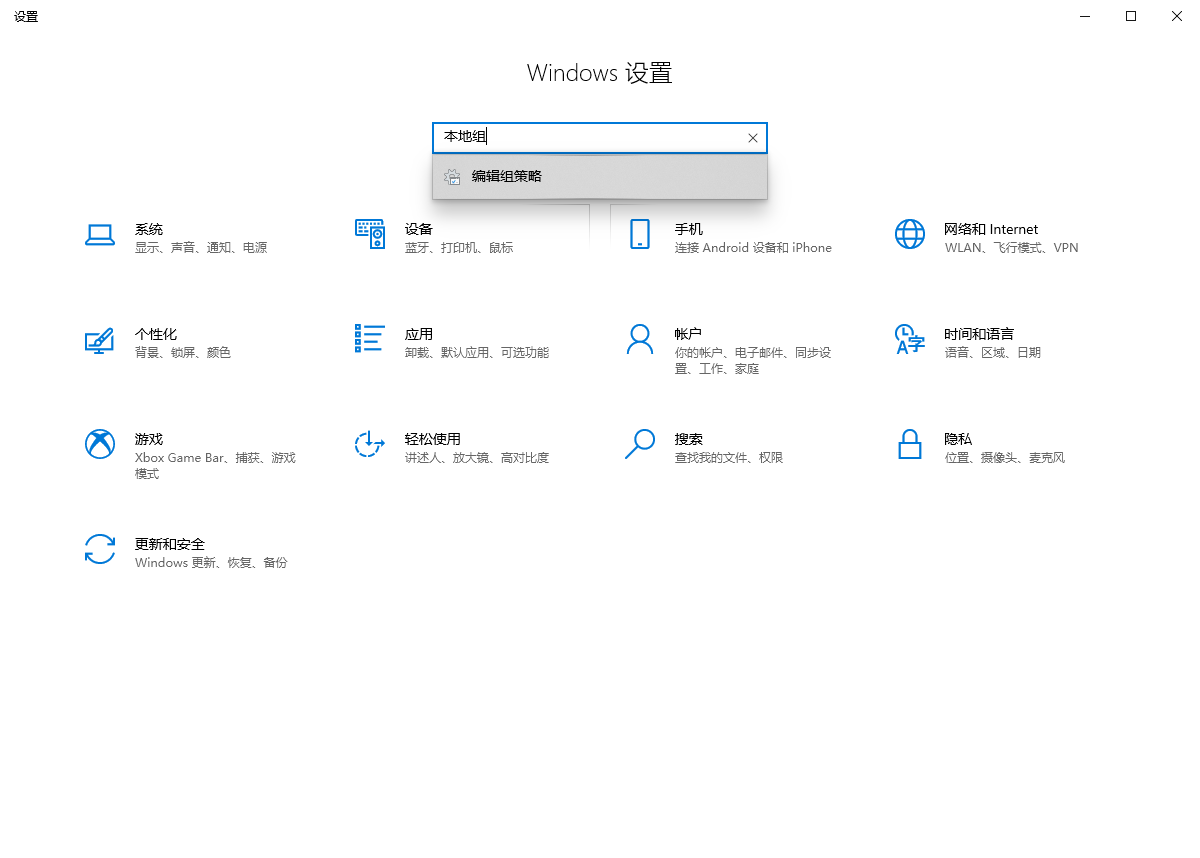Click the text Xbox Game Bar、捕获、游戏模式

(216, 466)
